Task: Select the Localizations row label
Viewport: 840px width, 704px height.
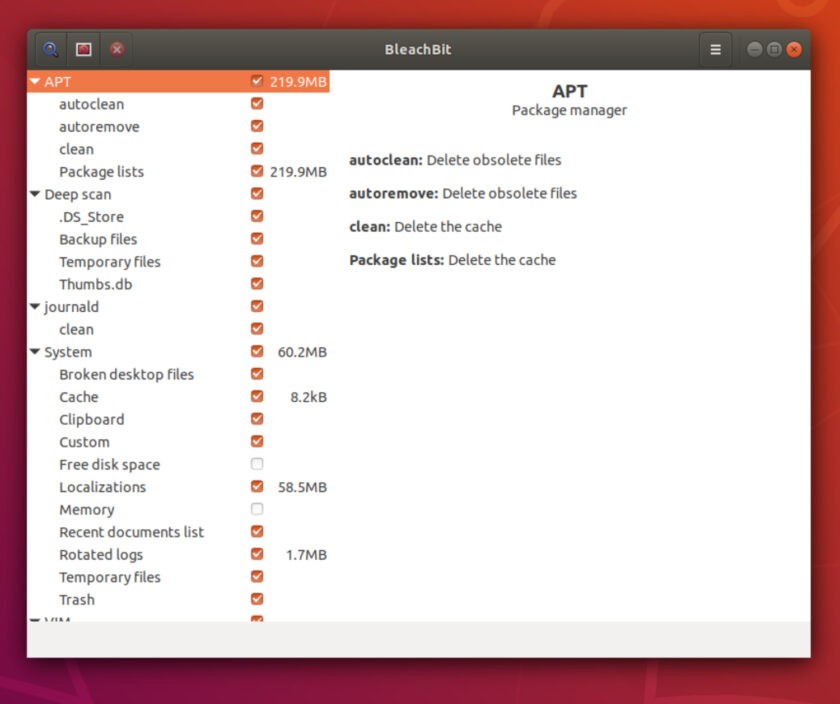Action: coord(102,487)
